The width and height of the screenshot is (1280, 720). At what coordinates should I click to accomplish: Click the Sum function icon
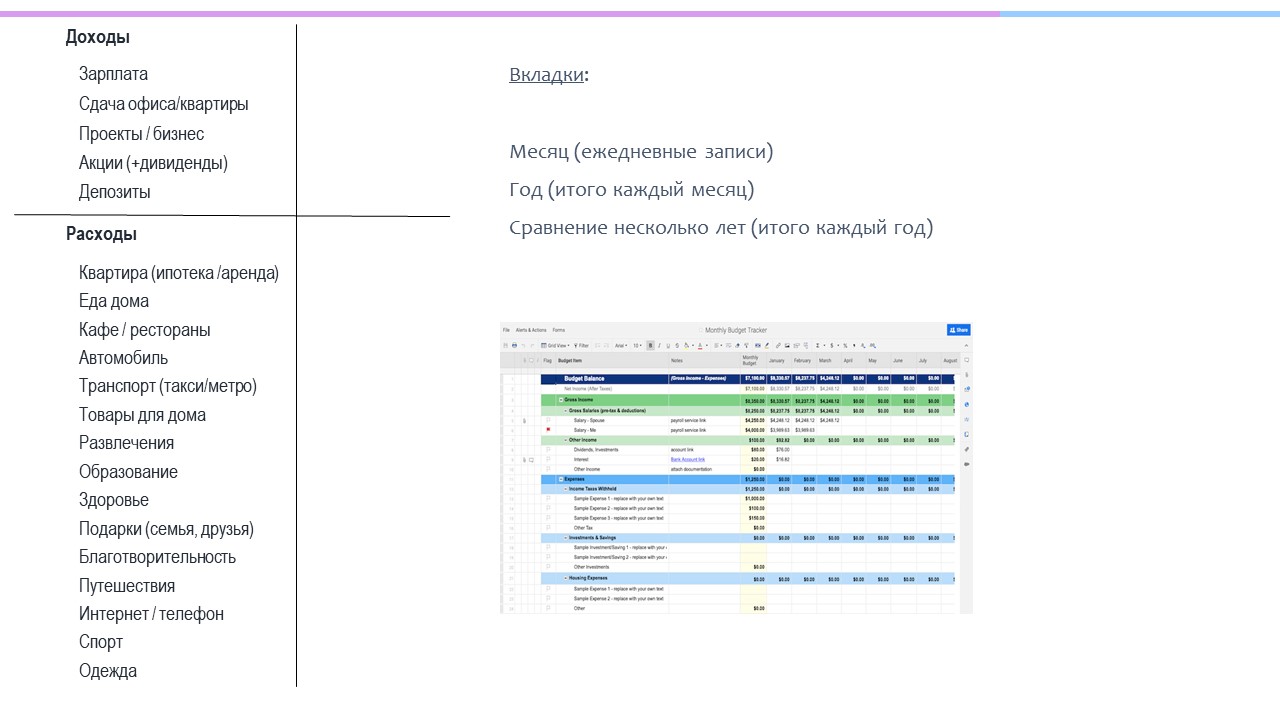point(818,345)
